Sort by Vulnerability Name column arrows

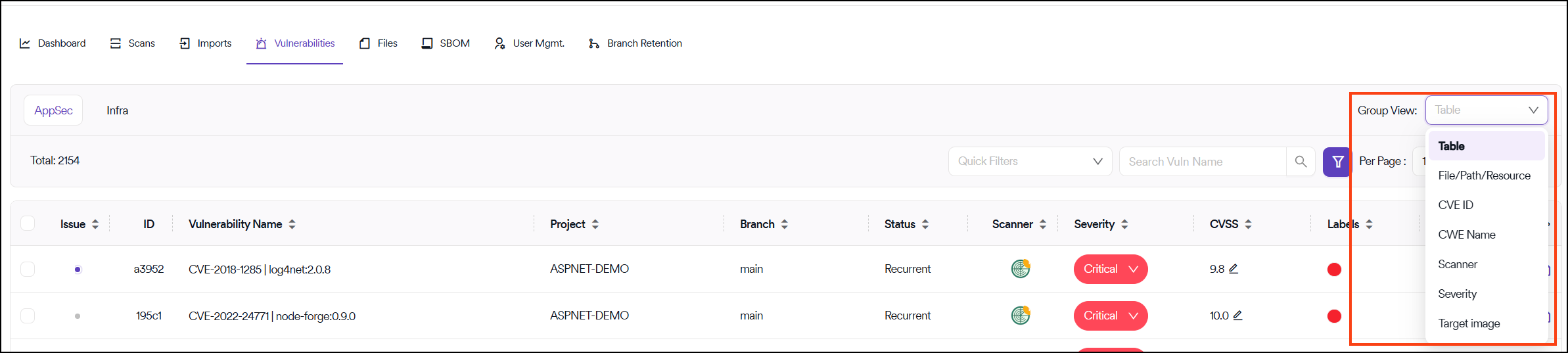click(x=292, y=224)
